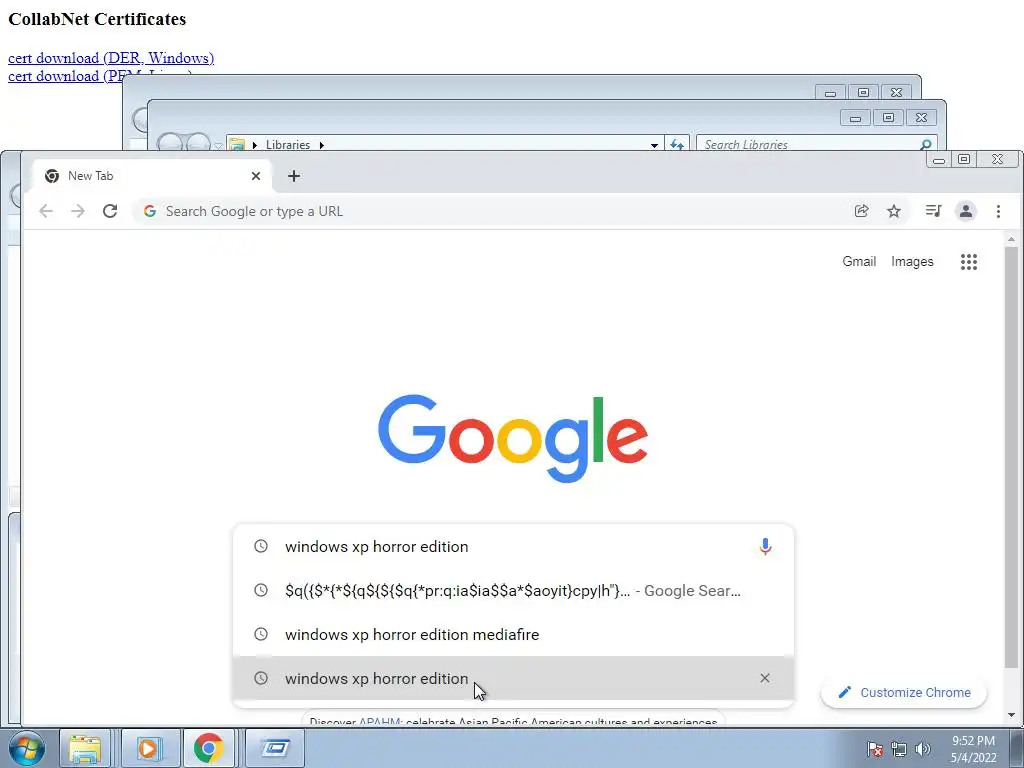
Task: Maximize the Chrome window
Action: pyautogui.click(x=964, y=159)
